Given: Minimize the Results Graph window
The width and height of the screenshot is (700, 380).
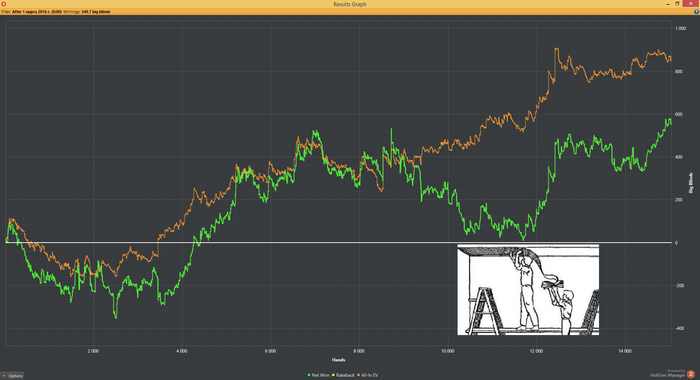Looking at the screenshot, I should pos(668,4).
